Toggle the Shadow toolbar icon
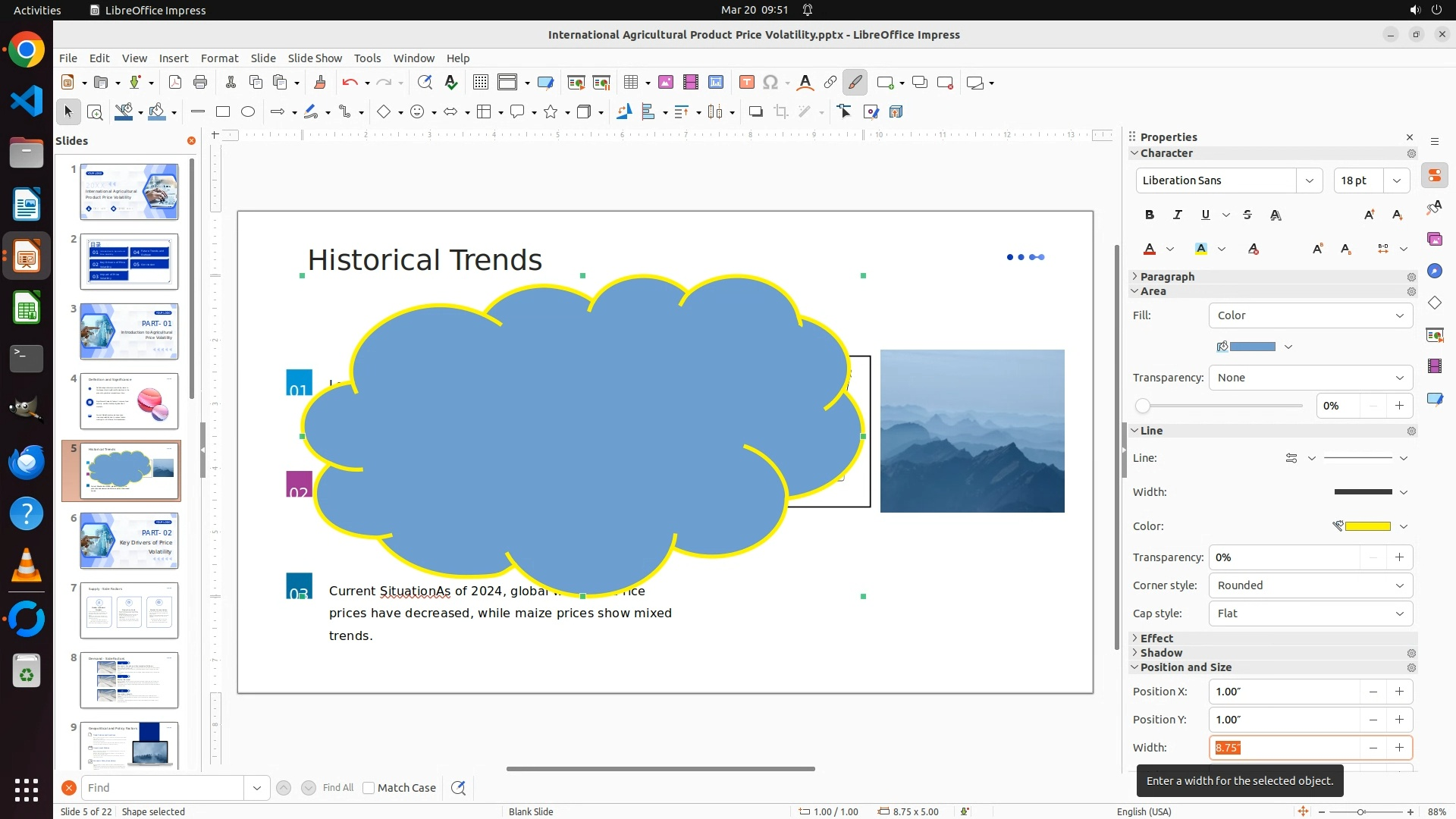The height and width of the screenshot is (819, 1456). pos(755,112)
